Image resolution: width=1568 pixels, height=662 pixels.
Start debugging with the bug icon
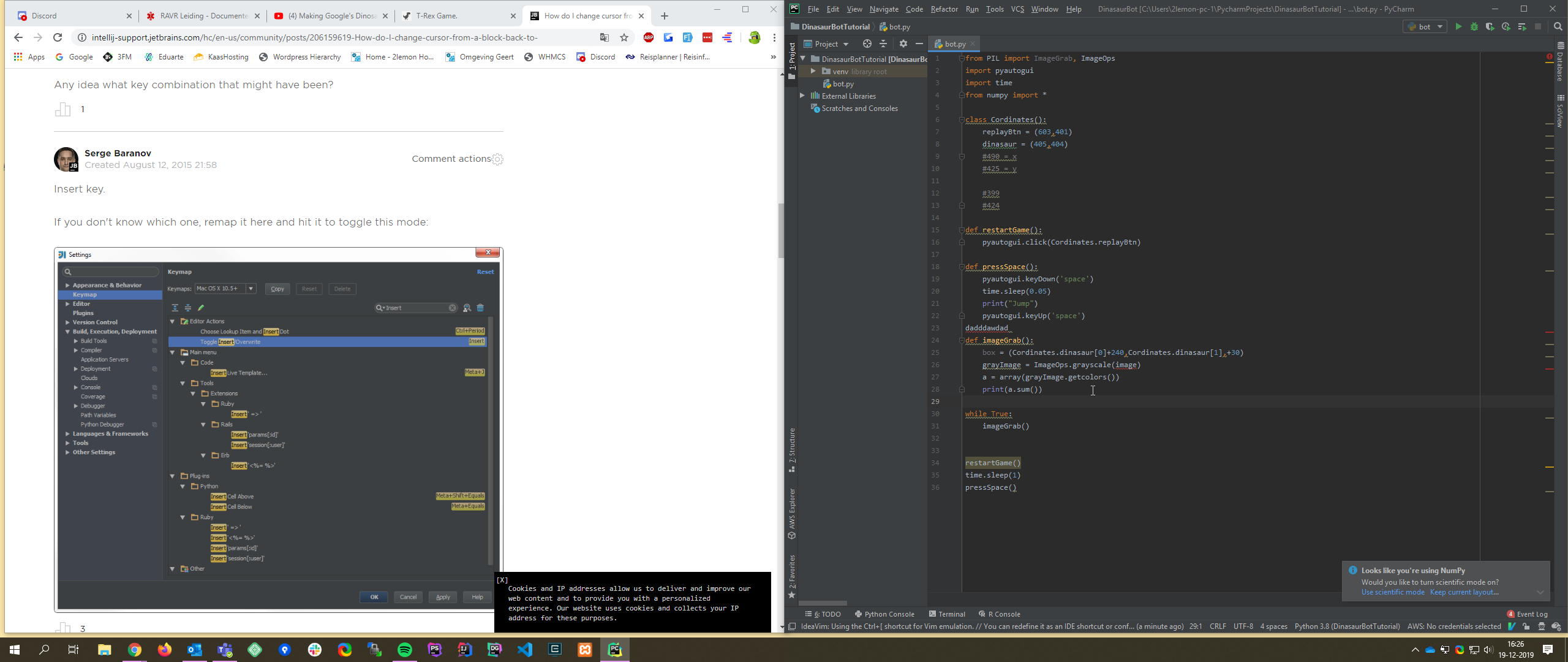click(x=1474, y=27)
